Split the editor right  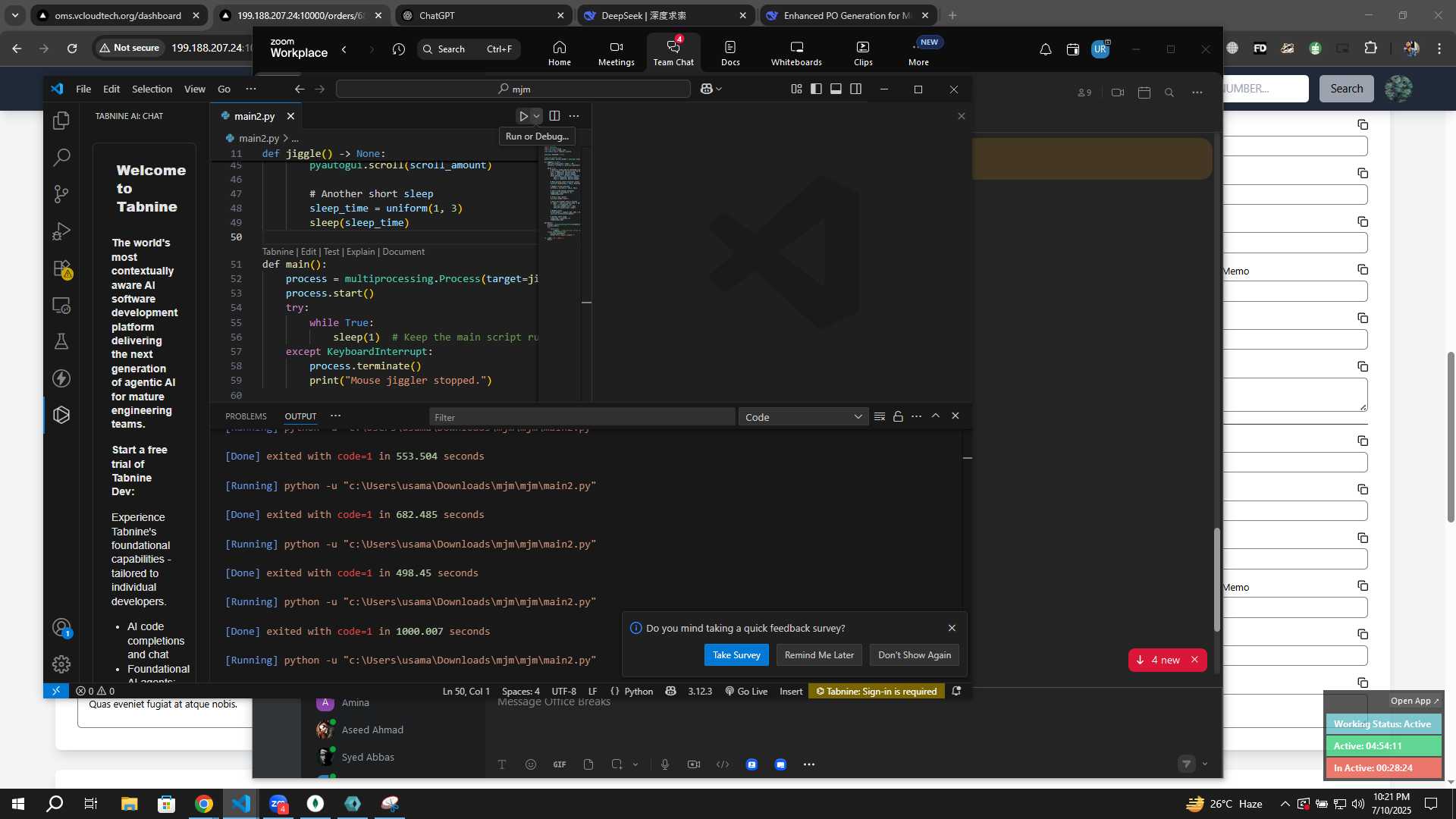click(x=554, y=116)
